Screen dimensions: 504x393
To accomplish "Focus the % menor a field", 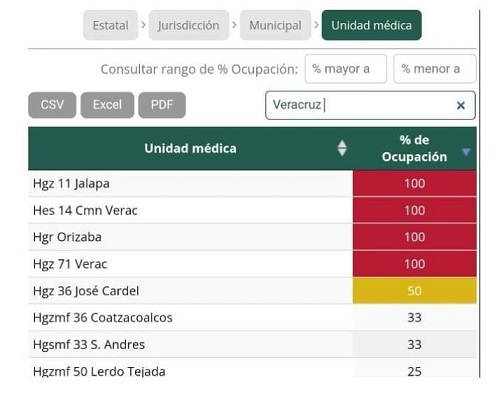I will (x=435, y=69).
